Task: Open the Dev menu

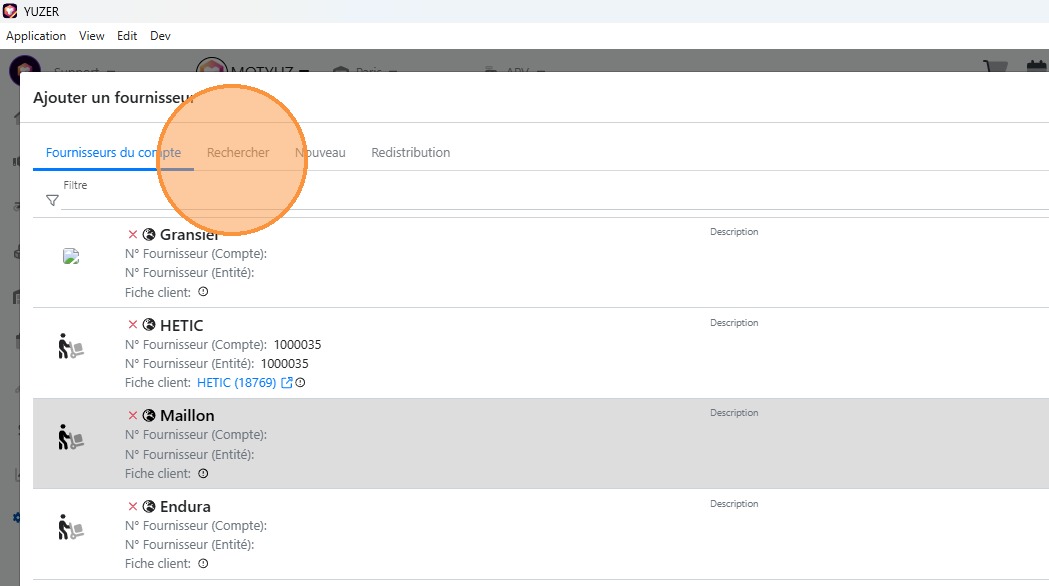Action: point(160,36)
